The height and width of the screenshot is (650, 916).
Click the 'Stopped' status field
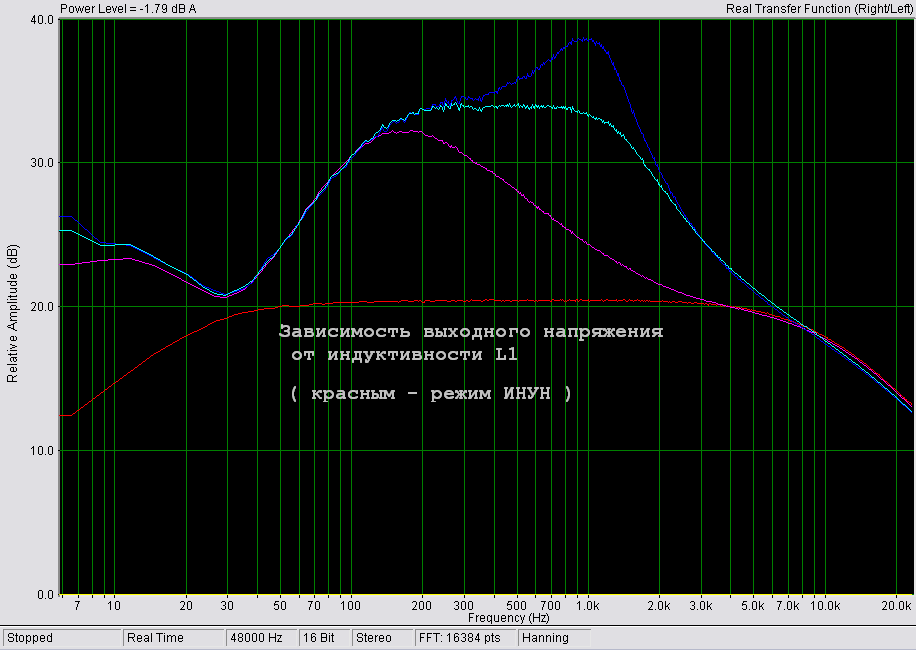[62, 638]
